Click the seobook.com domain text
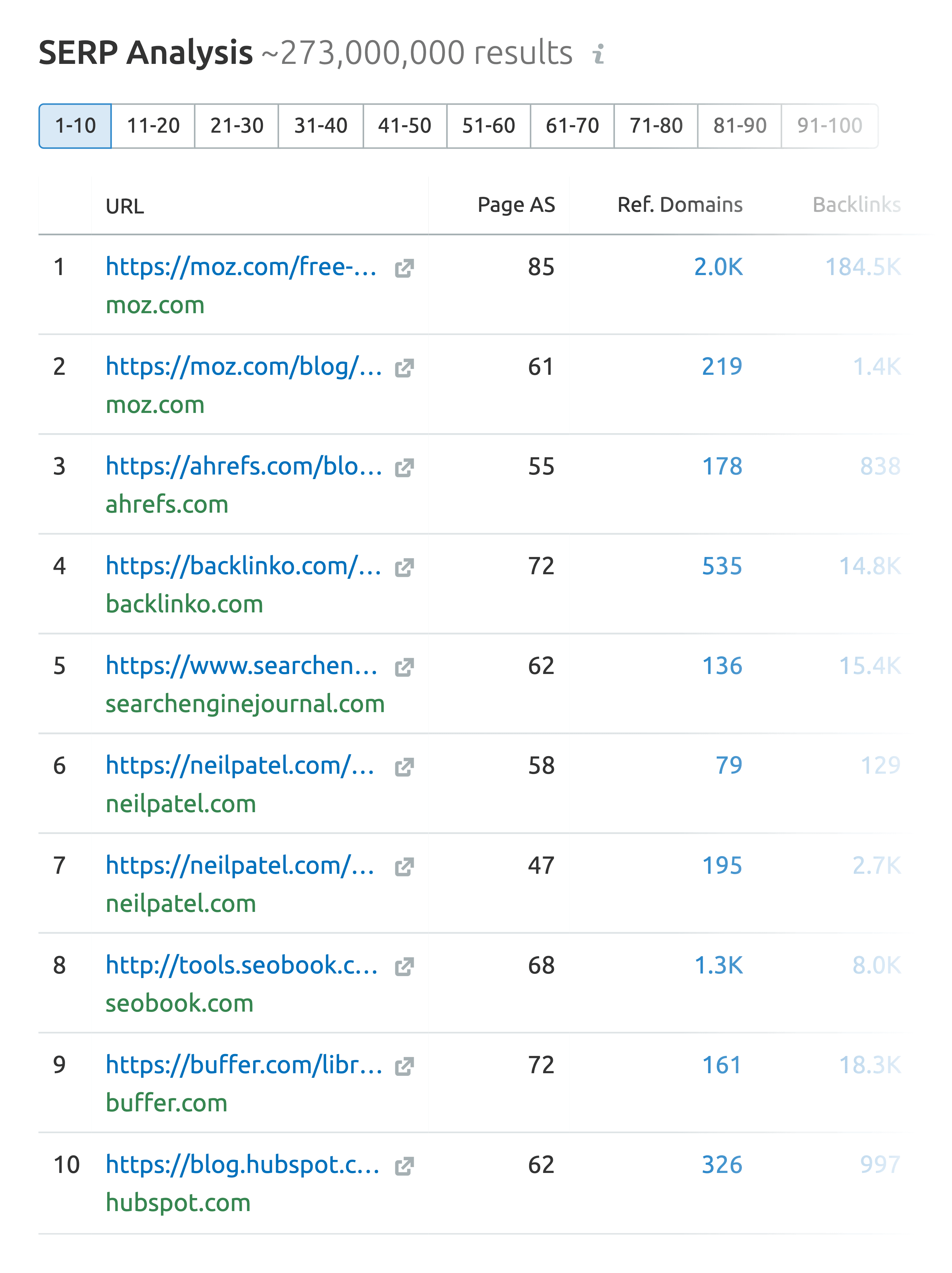 180,1004
